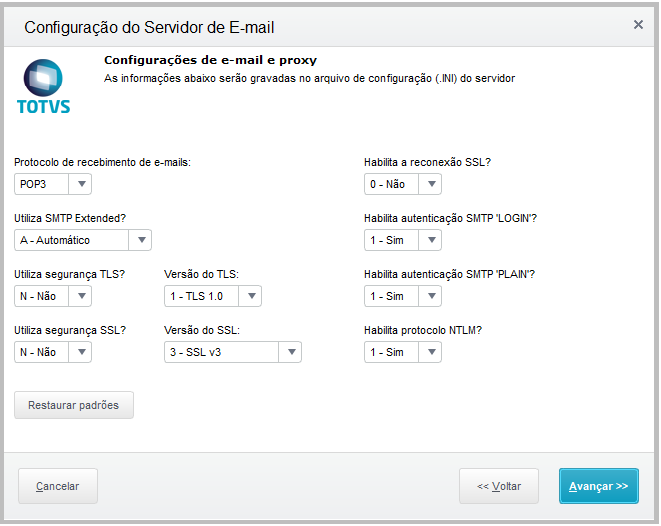
Task: Open SMTP 'PLAIN' authentication dropdown
Action: click(402, 296)
